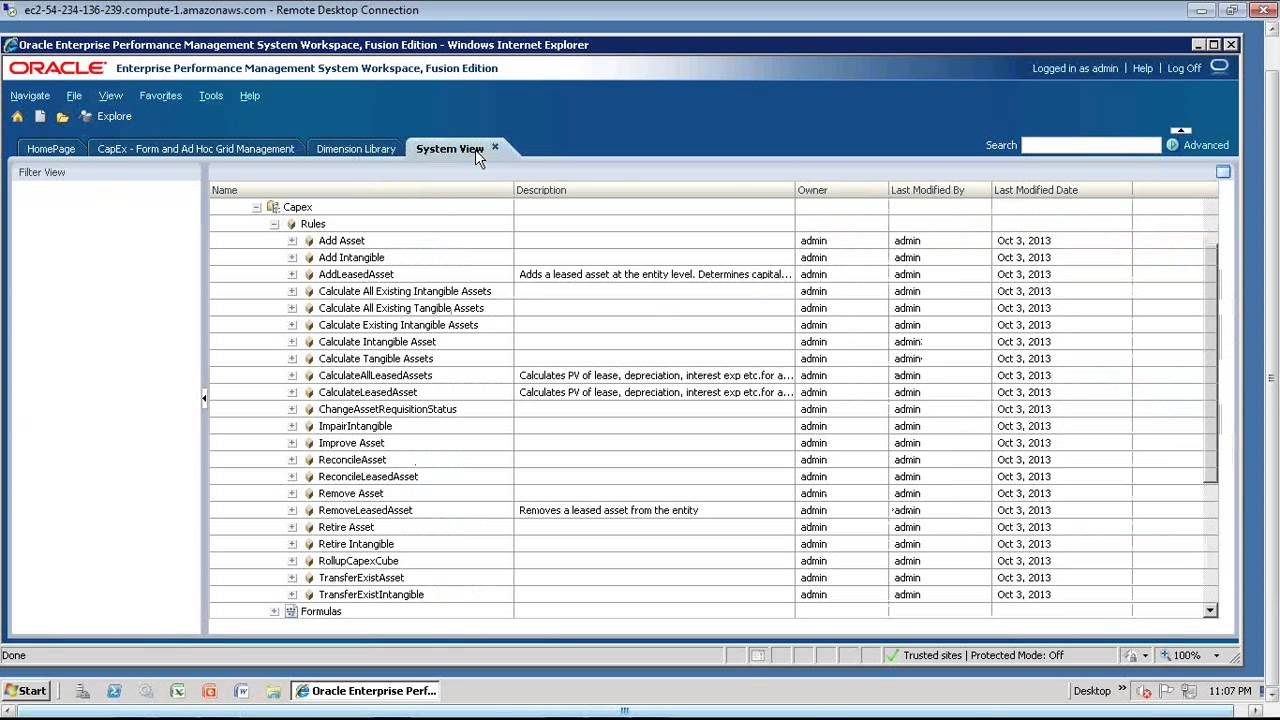Expand the Add Asset rule
This screenshot has width=1280, height=720.
pos(292,241)
